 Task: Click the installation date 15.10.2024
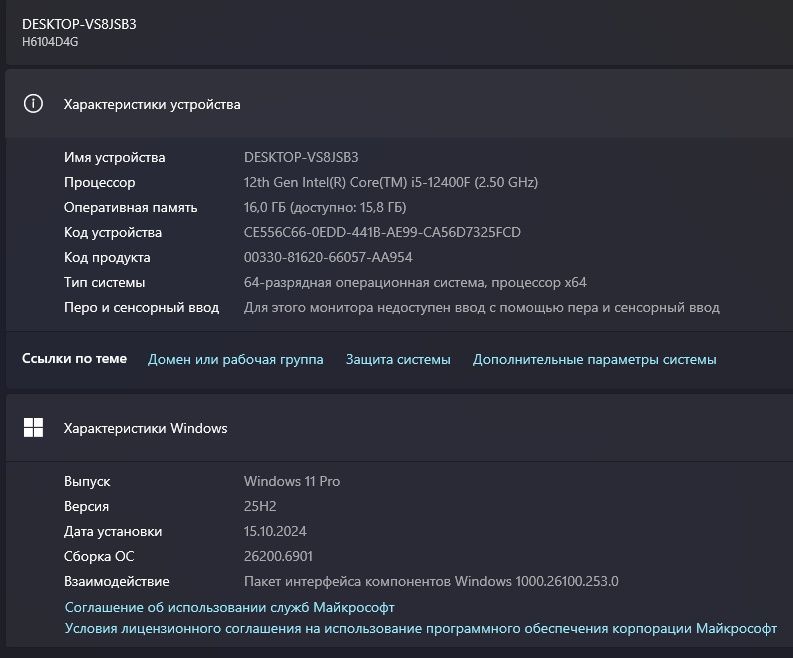point(276,531)
